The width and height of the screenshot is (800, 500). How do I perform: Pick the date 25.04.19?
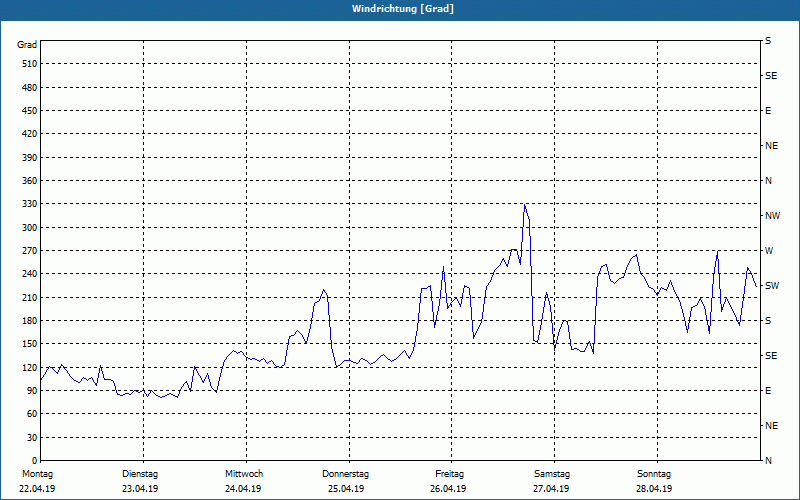[x=346, y=489]
